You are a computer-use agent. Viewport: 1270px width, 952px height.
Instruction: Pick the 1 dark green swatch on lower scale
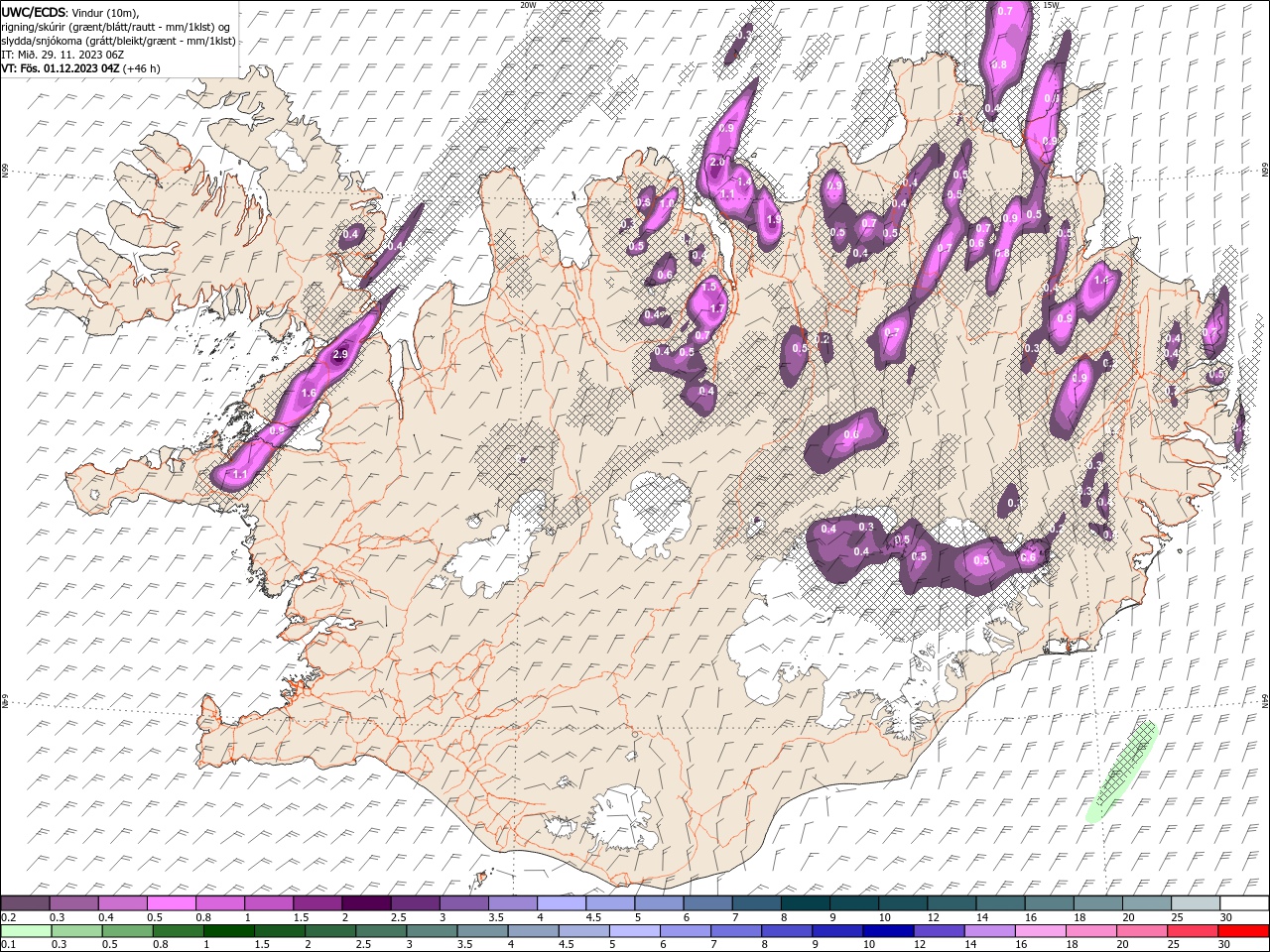pos(229,931)
